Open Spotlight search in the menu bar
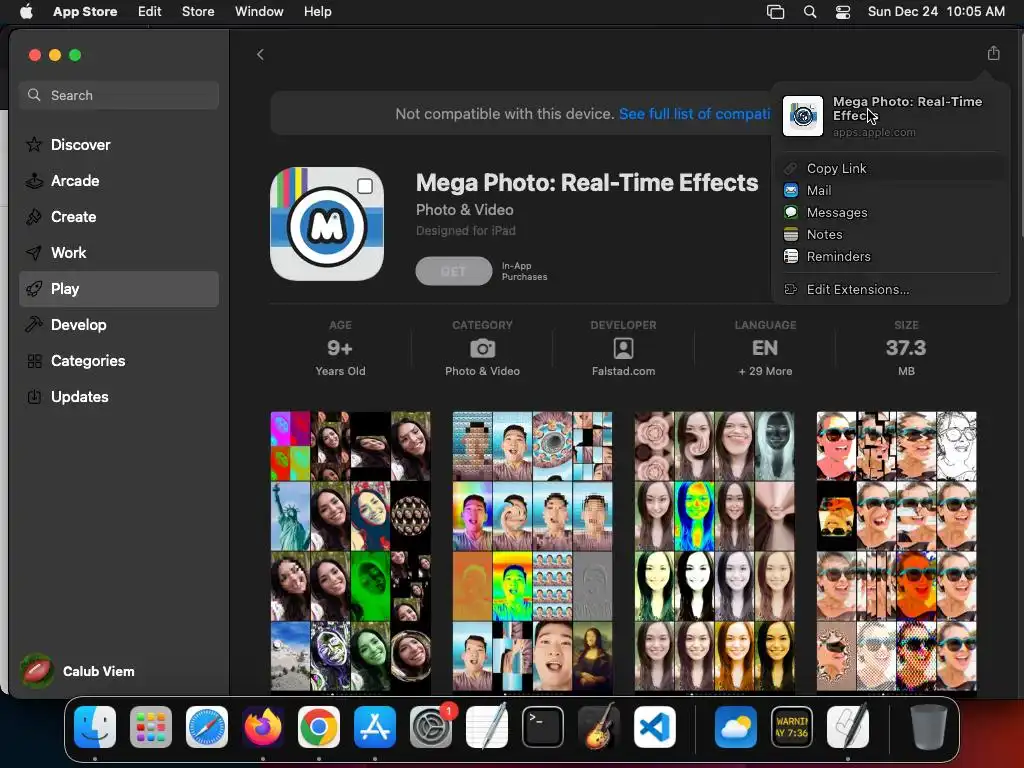 [x=810, y=12]
